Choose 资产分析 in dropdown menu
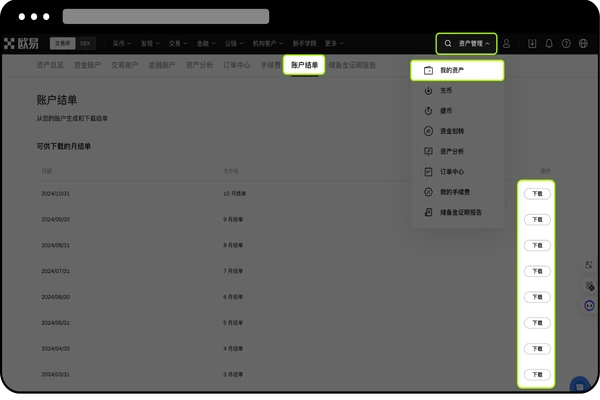Screen dimensions: 600x400 (x=457, y=152)
